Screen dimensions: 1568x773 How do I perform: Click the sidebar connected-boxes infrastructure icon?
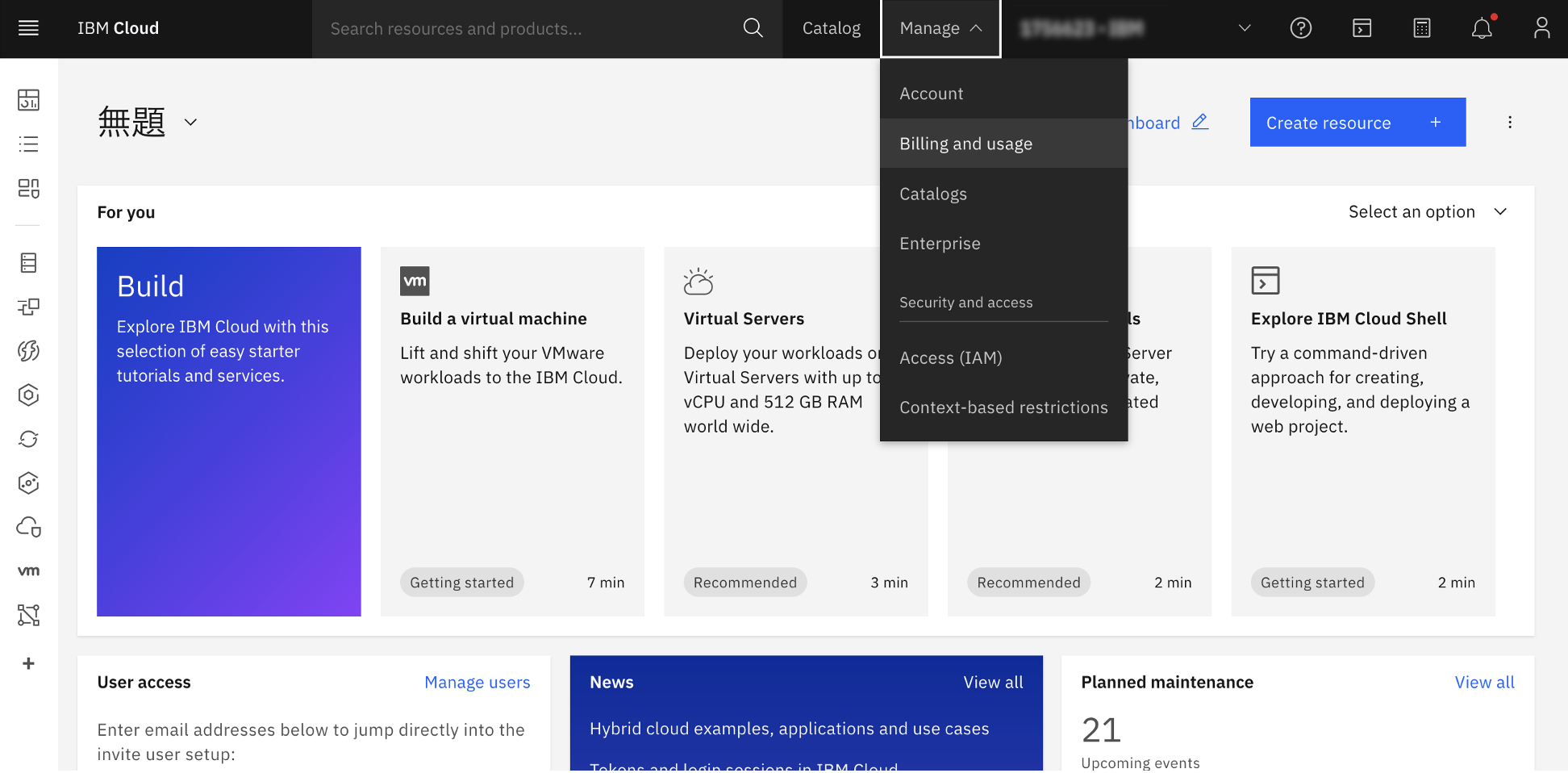click(x=28, y=307)
